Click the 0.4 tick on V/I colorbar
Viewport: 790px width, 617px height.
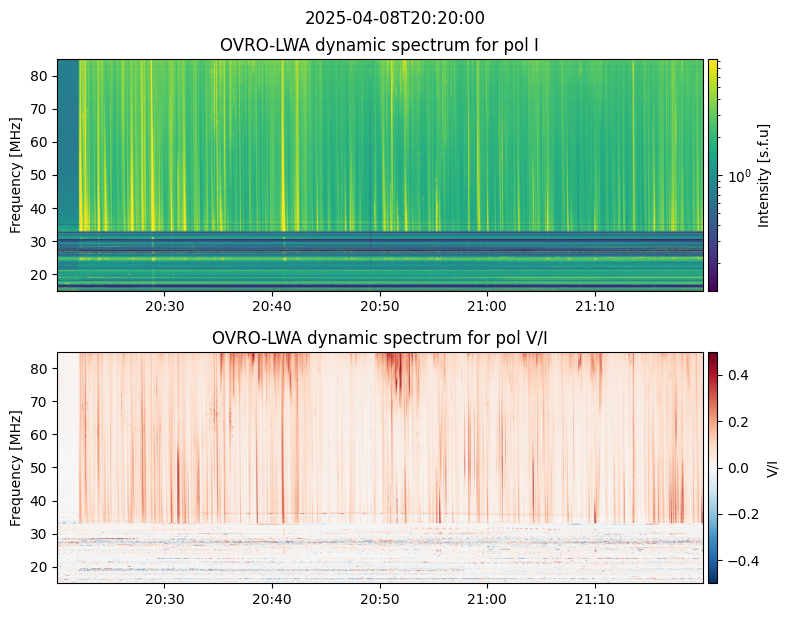click(x=737, y=374)
